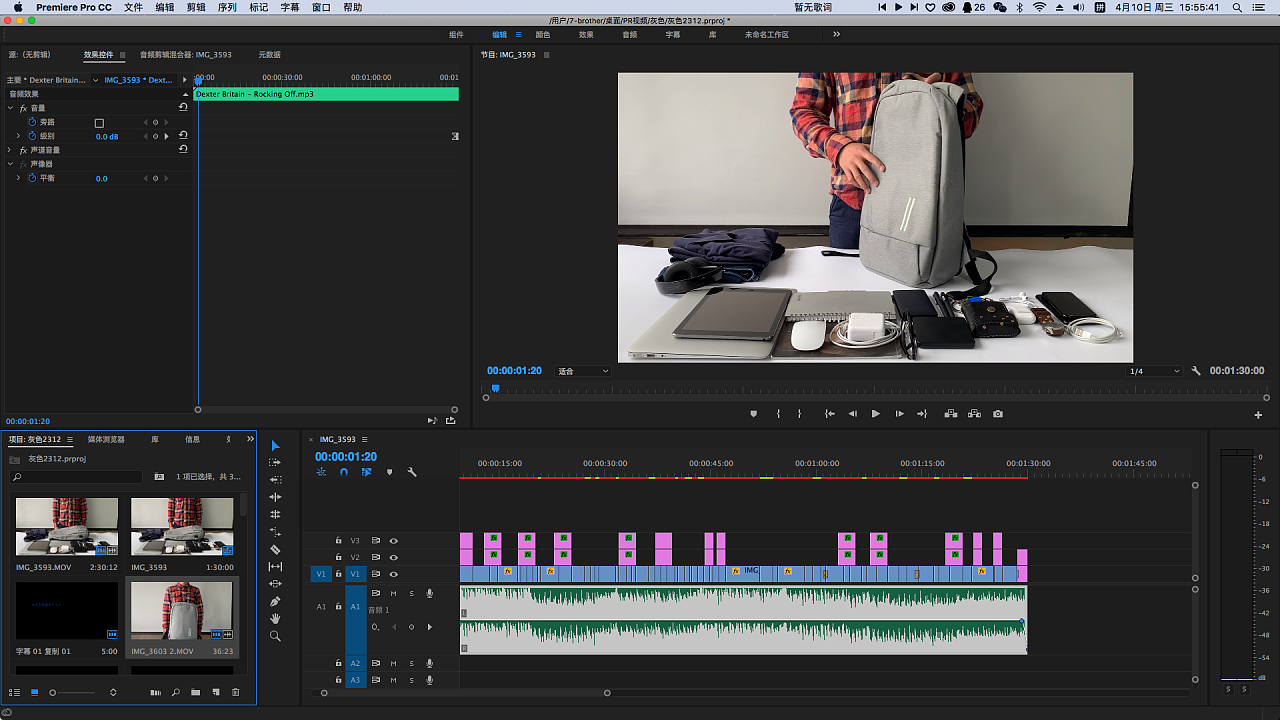Viewport: 1280px width, 720px height.
Task: Mute audio track A1
Action: 394,594
